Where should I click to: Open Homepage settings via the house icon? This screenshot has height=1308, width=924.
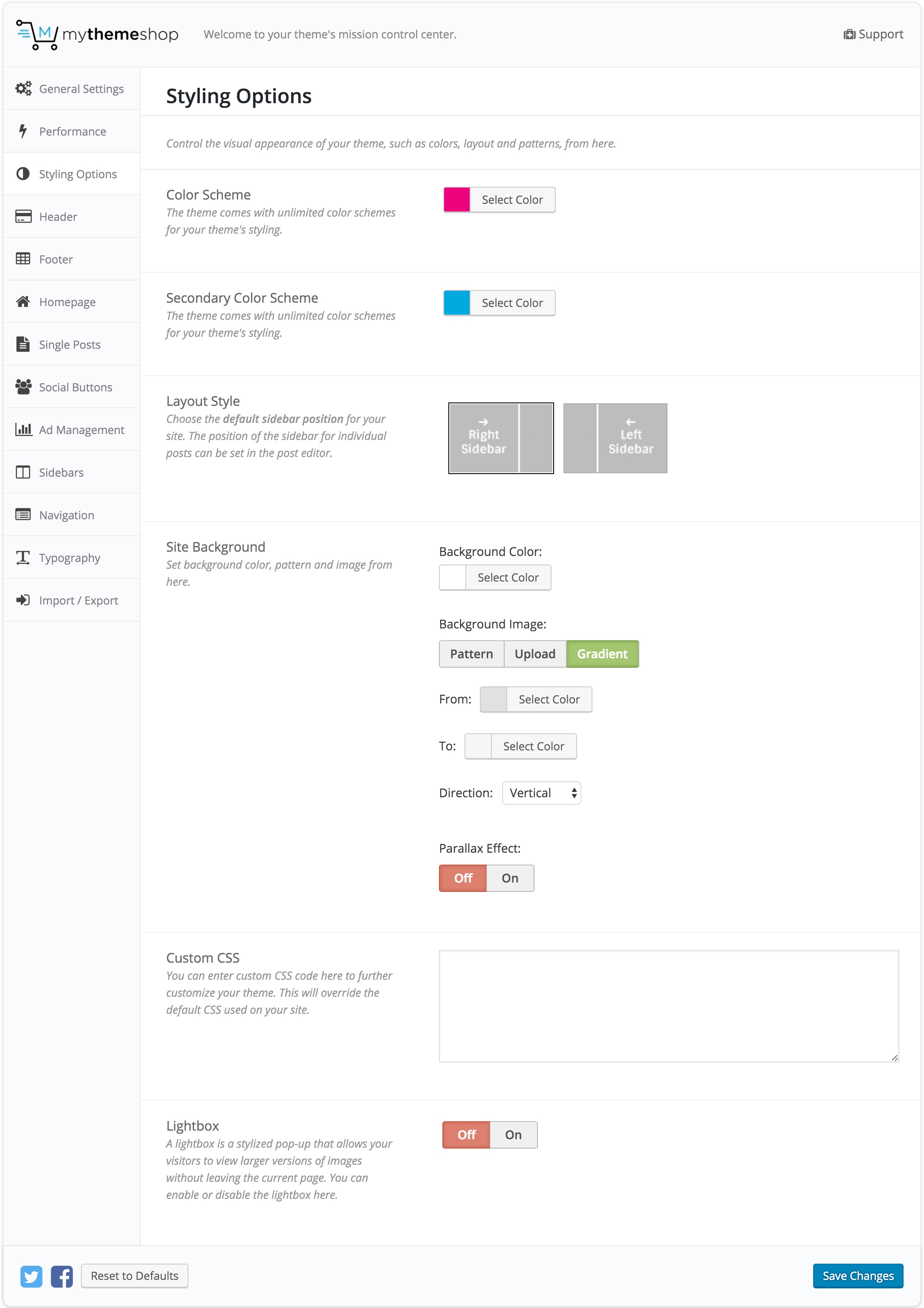click(23, 301)
